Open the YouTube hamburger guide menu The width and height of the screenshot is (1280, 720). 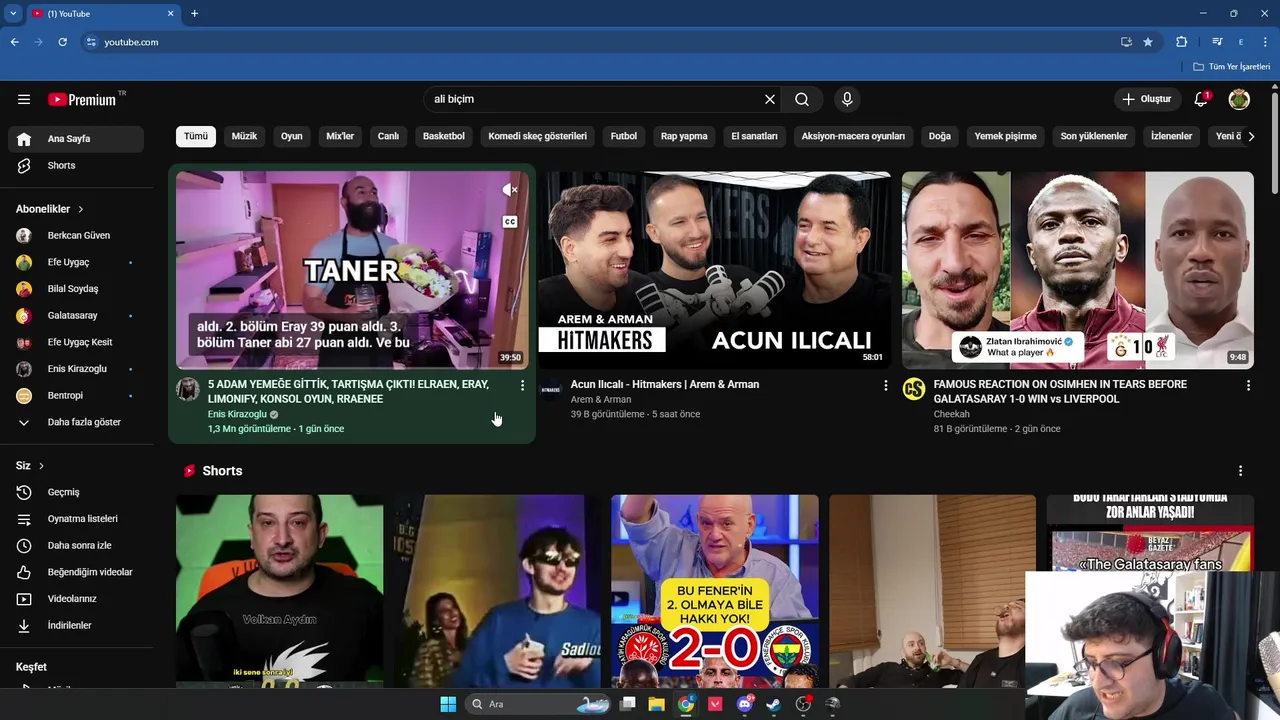click(x=24, y=99)
